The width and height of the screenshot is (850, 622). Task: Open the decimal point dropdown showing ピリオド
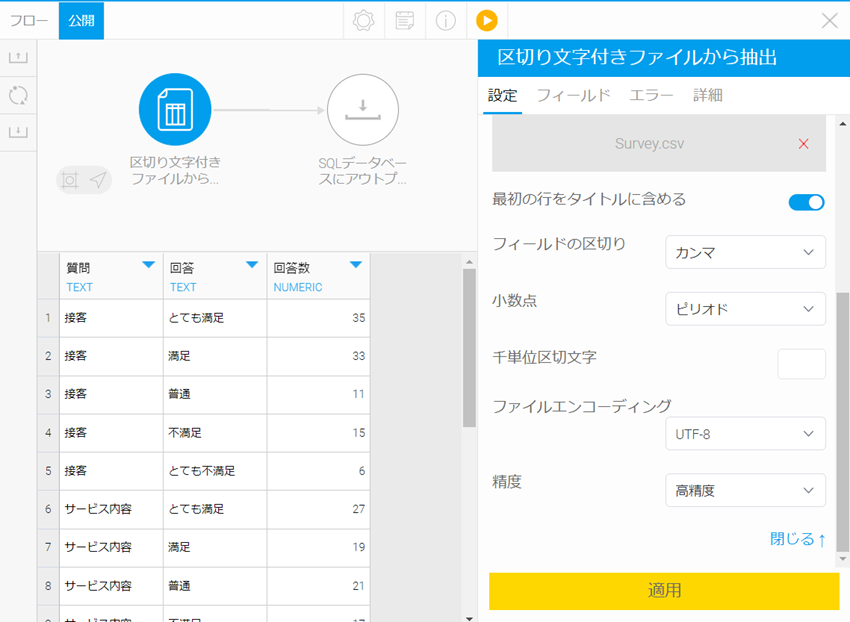745,309
